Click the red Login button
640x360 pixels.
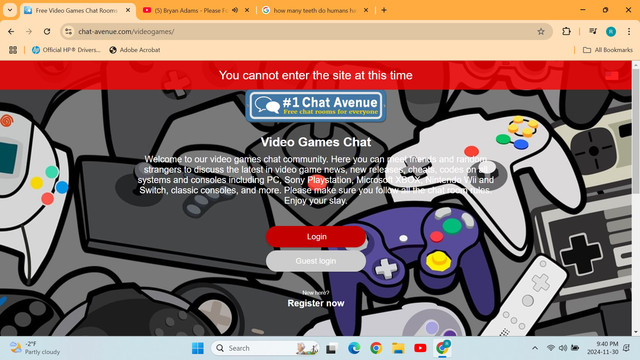coord(316,237)
